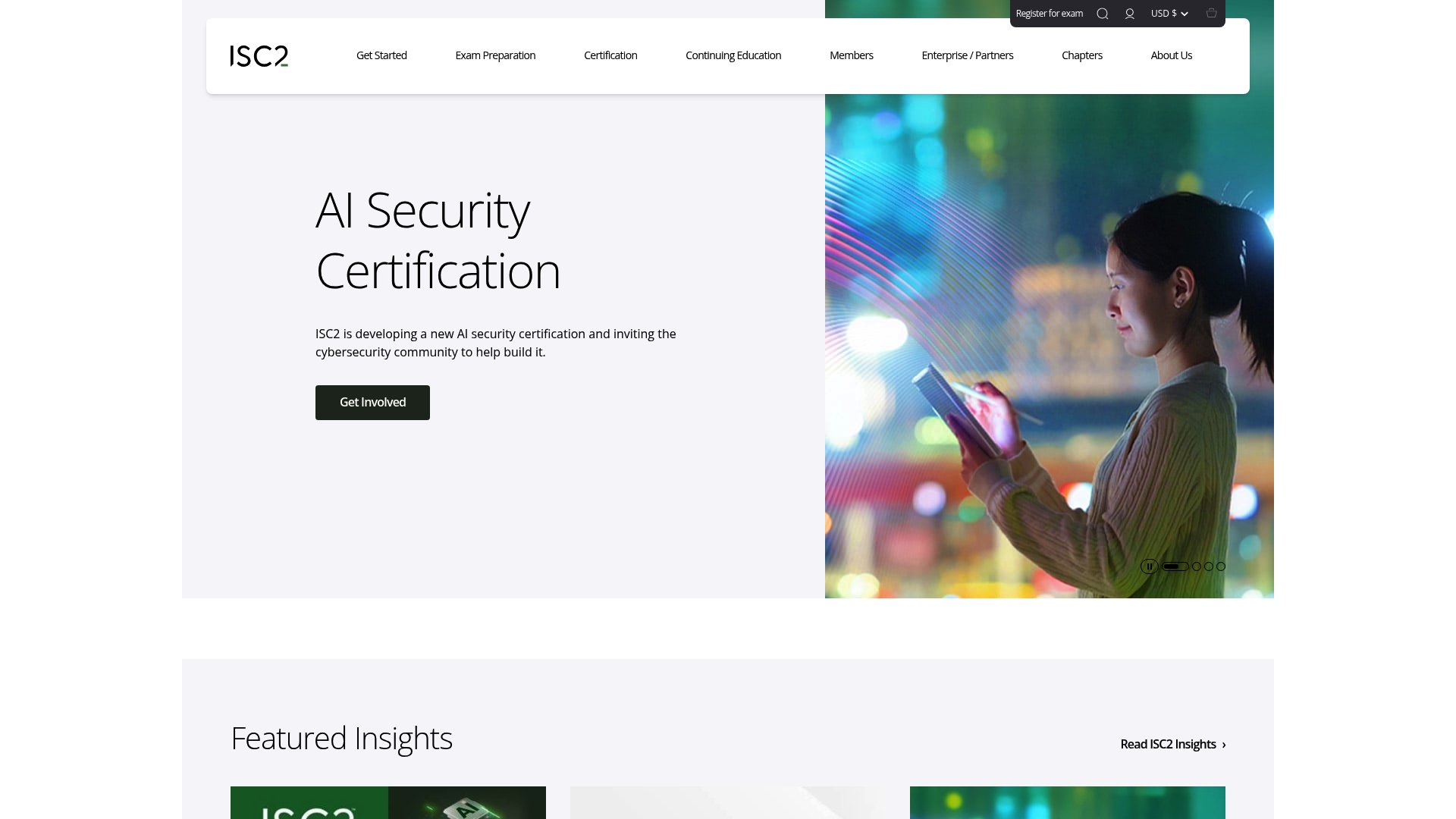Switch to the second carousel slide dot
The image size is (1456, 819).
pos(1197,566)
